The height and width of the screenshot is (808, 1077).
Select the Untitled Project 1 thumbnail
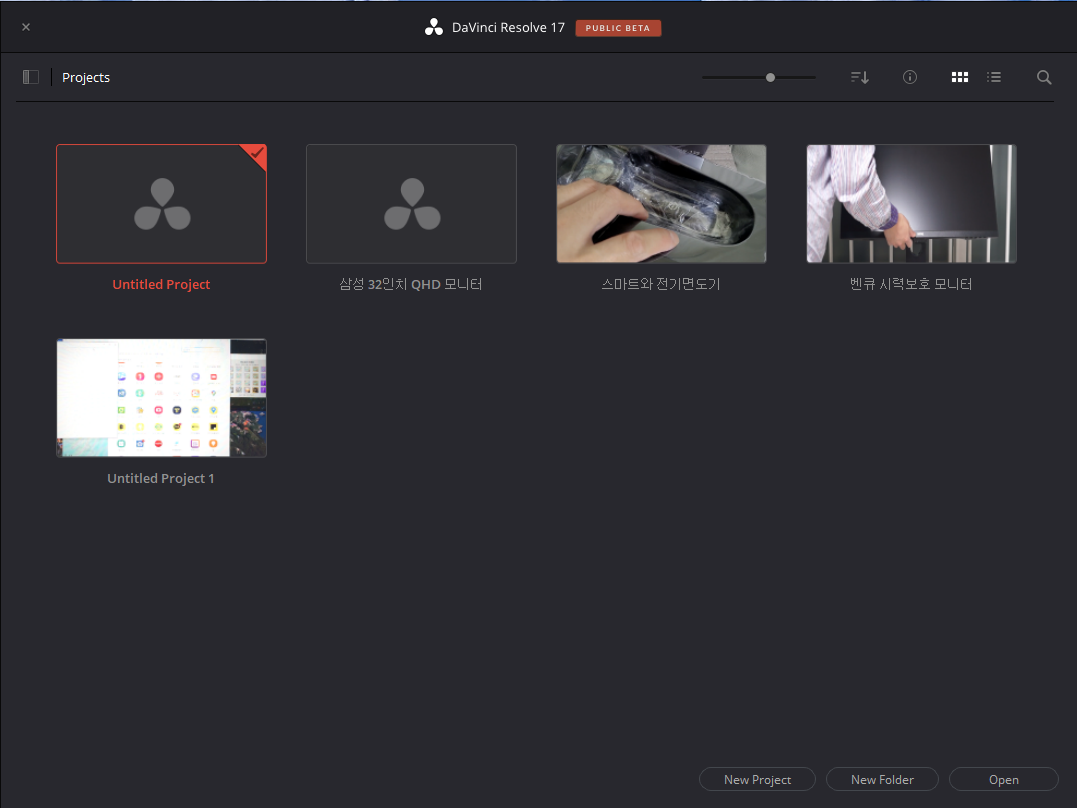(161, 398)
